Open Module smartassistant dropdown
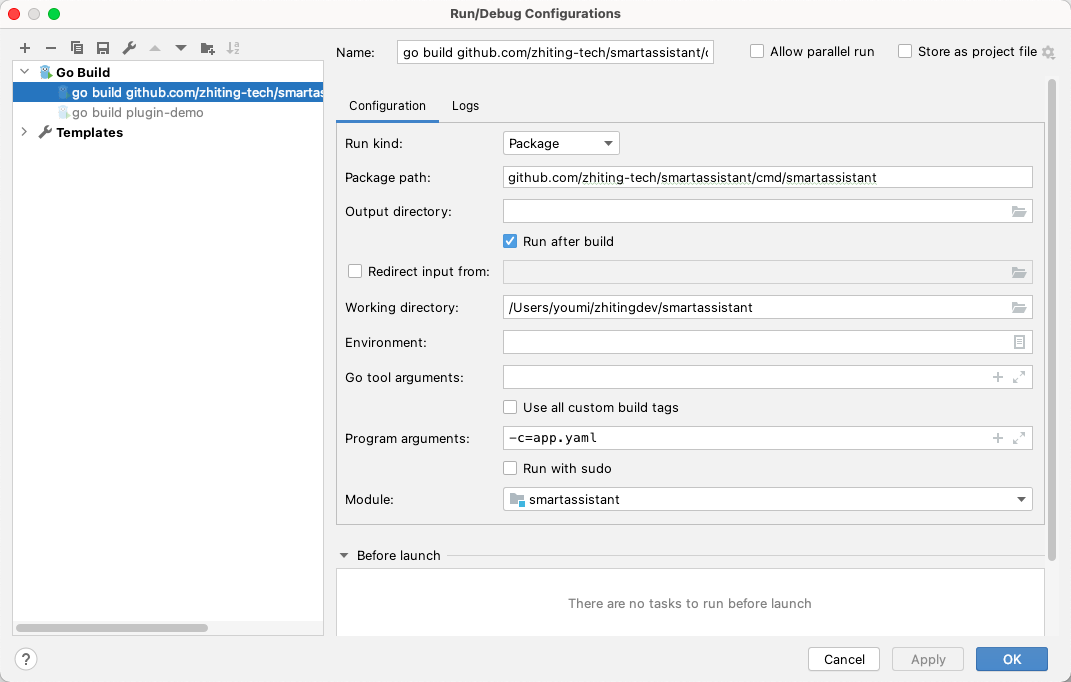The image size is (1071, 682). 768,500
